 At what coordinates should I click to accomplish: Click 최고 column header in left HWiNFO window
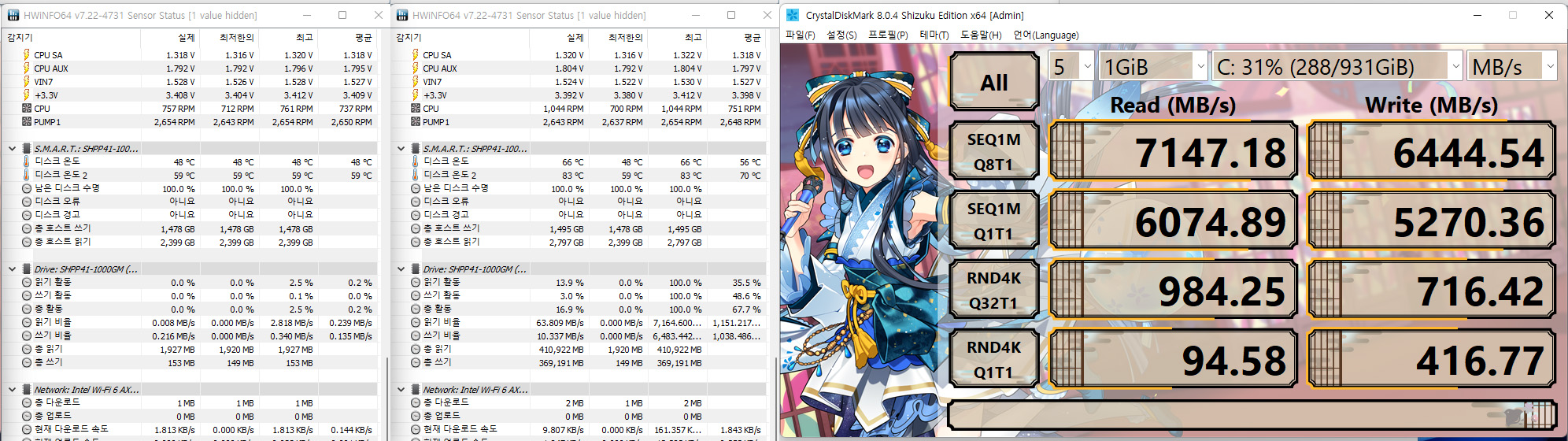point(288,37)
